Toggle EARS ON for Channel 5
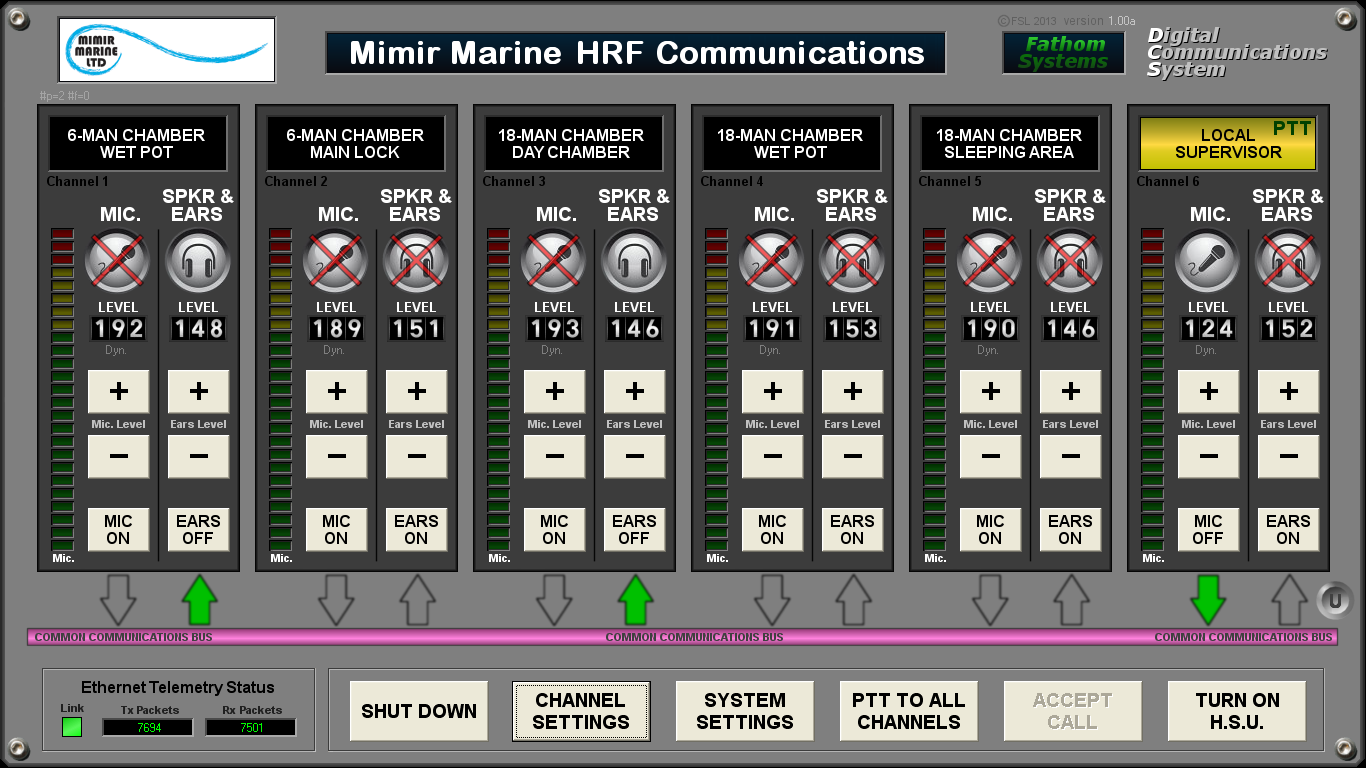 pyautogui.click(x=1070, y=530)
